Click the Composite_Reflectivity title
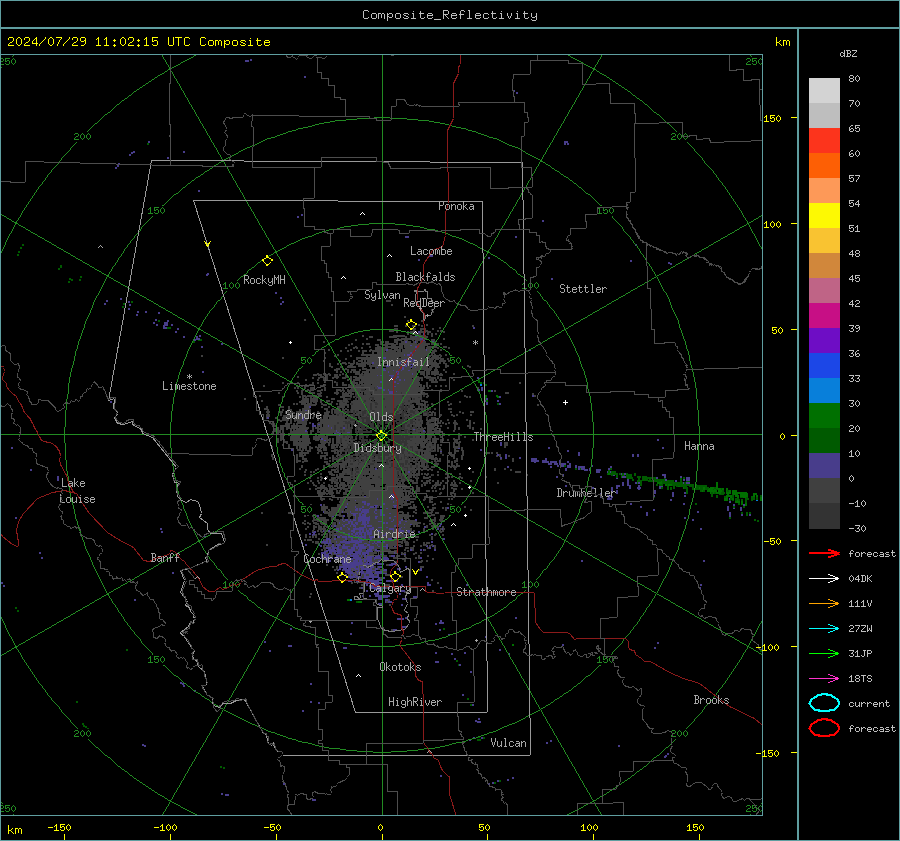This screenshot has height=841, width=900. coord(449,15)
